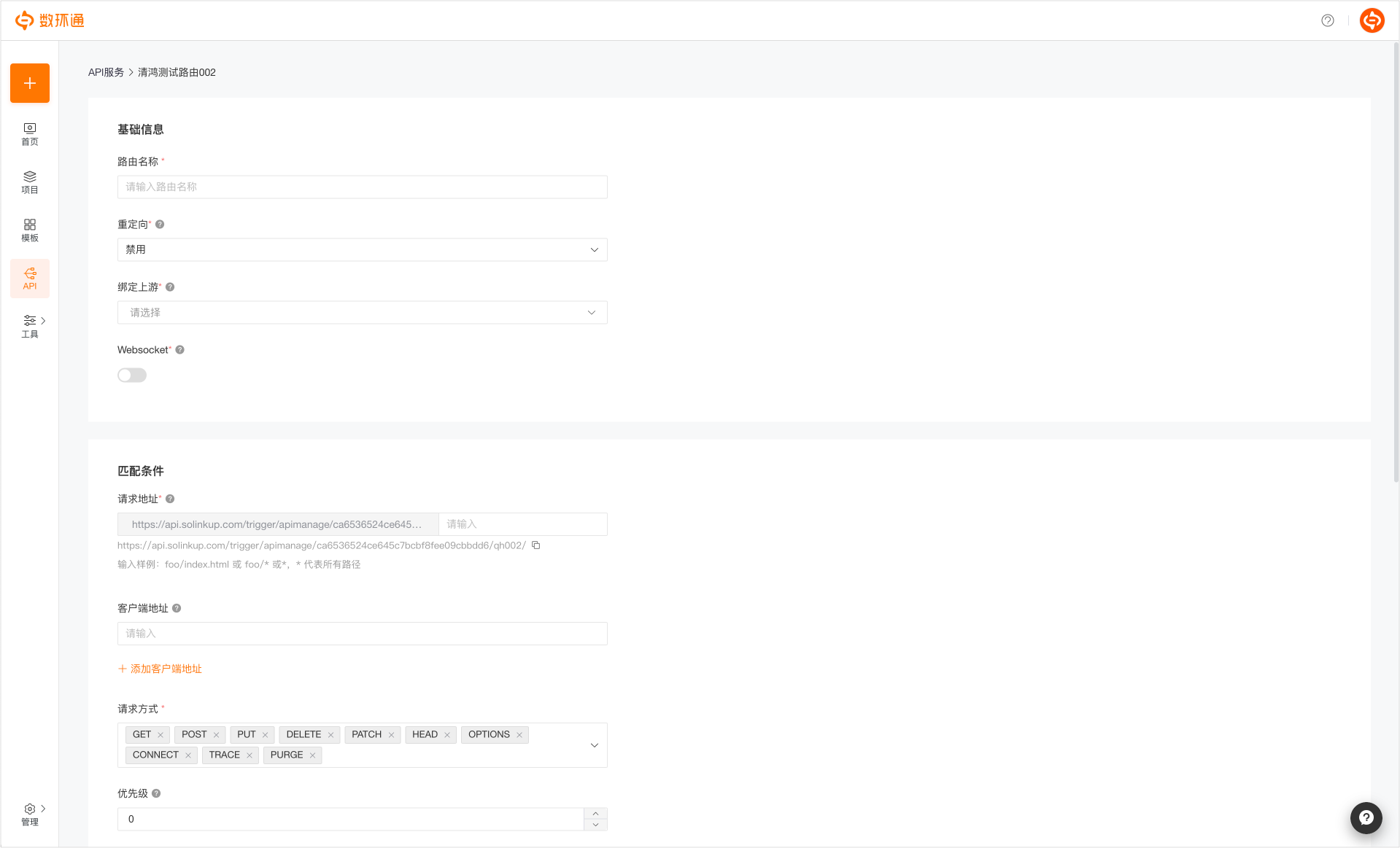
Task: Remove the TRACE method tag
Action: 250,755
